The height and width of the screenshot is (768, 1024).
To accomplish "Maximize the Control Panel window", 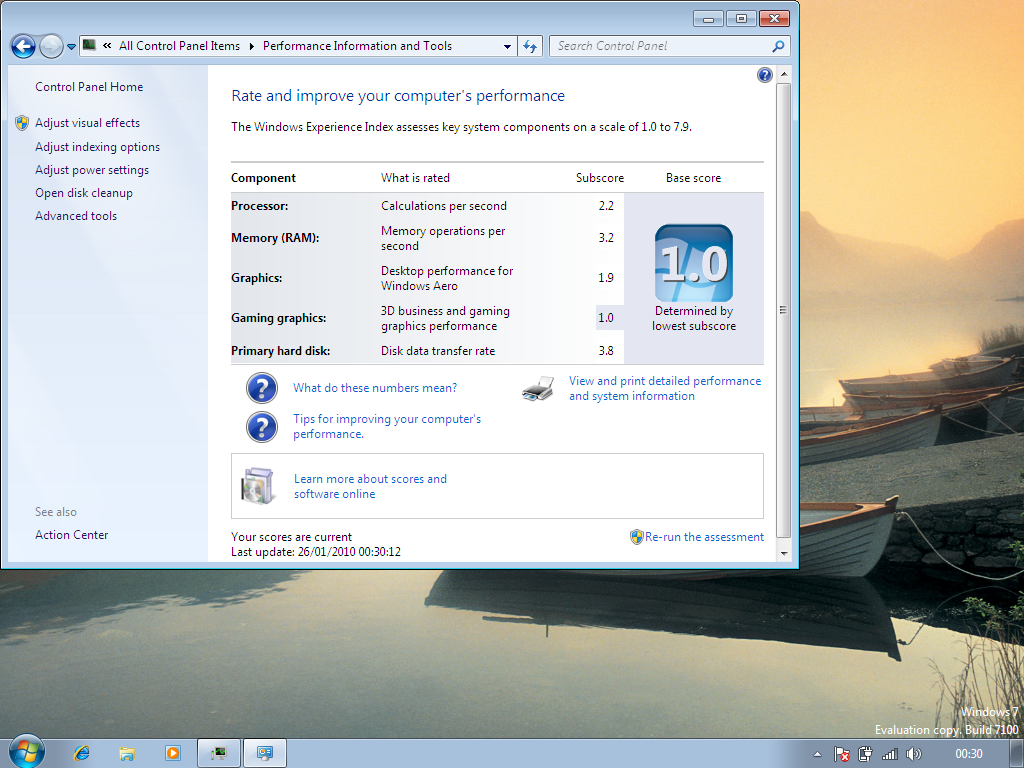I will pyautogui.click(x=741, y=19).
